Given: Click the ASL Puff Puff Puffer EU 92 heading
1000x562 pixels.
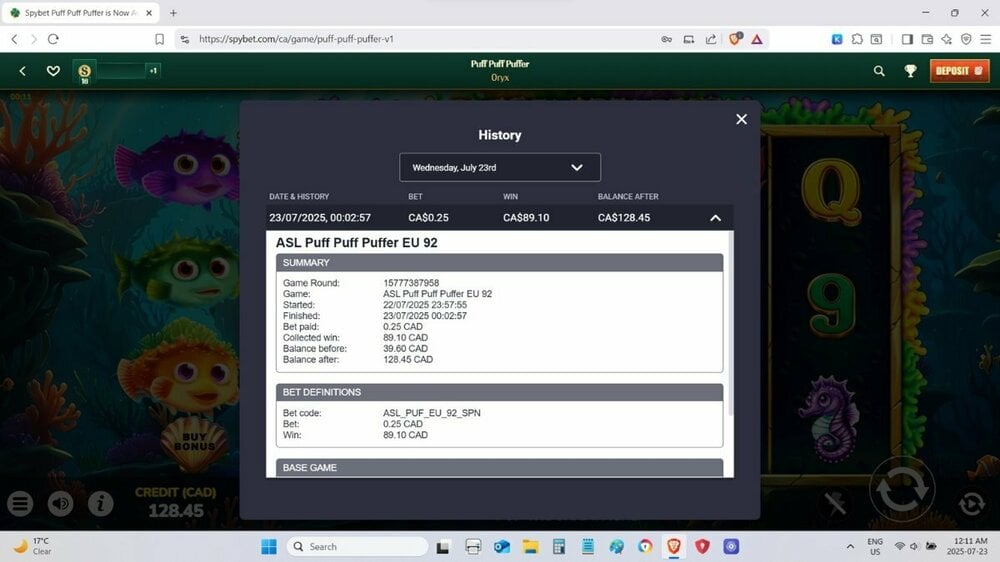Looking at the screenshot, I should pyautogui.click(x=357, y=242).
